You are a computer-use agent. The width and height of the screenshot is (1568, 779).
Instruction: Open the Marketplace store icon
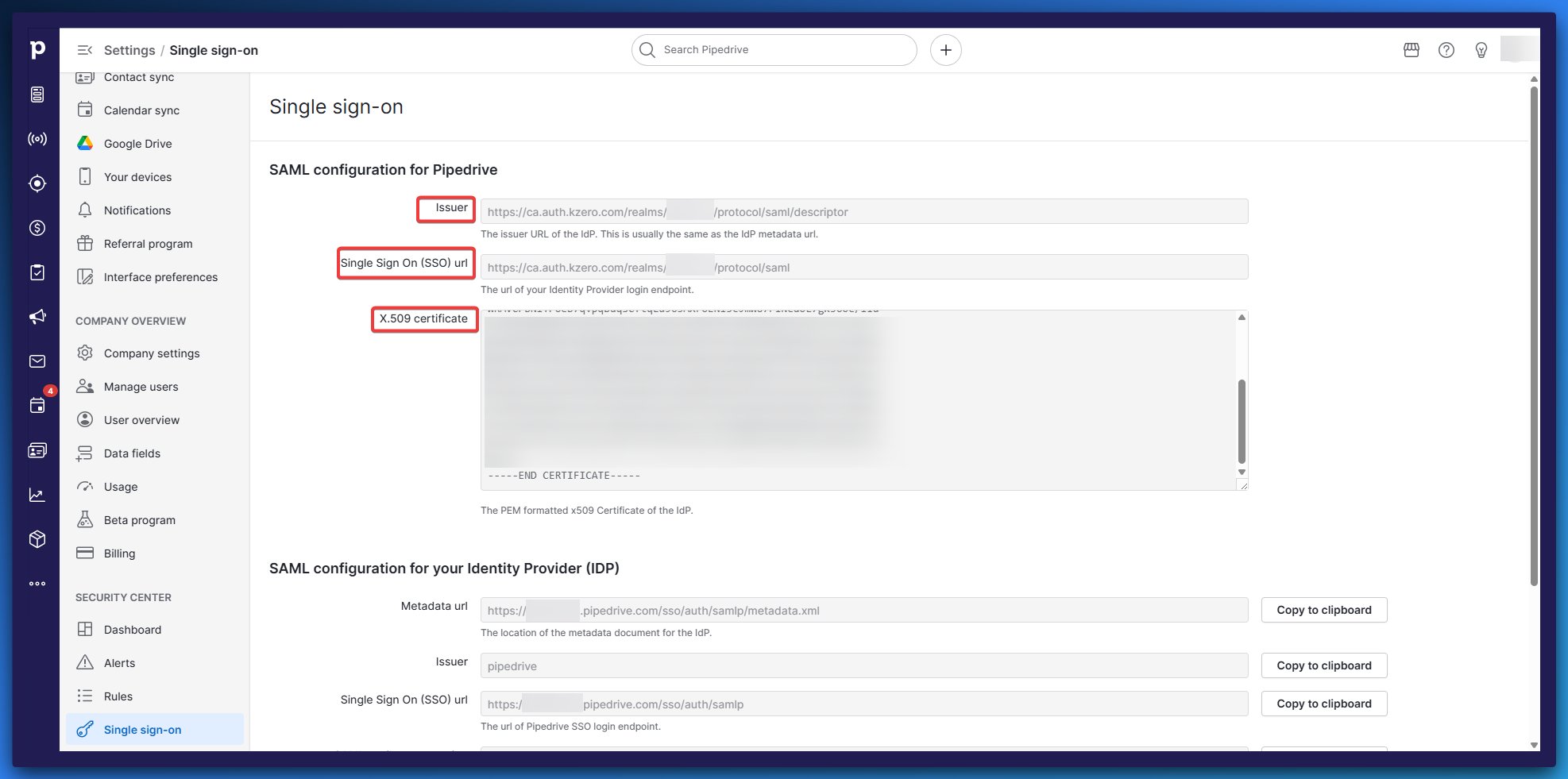pyautogui.click(x=1411, y=50)
